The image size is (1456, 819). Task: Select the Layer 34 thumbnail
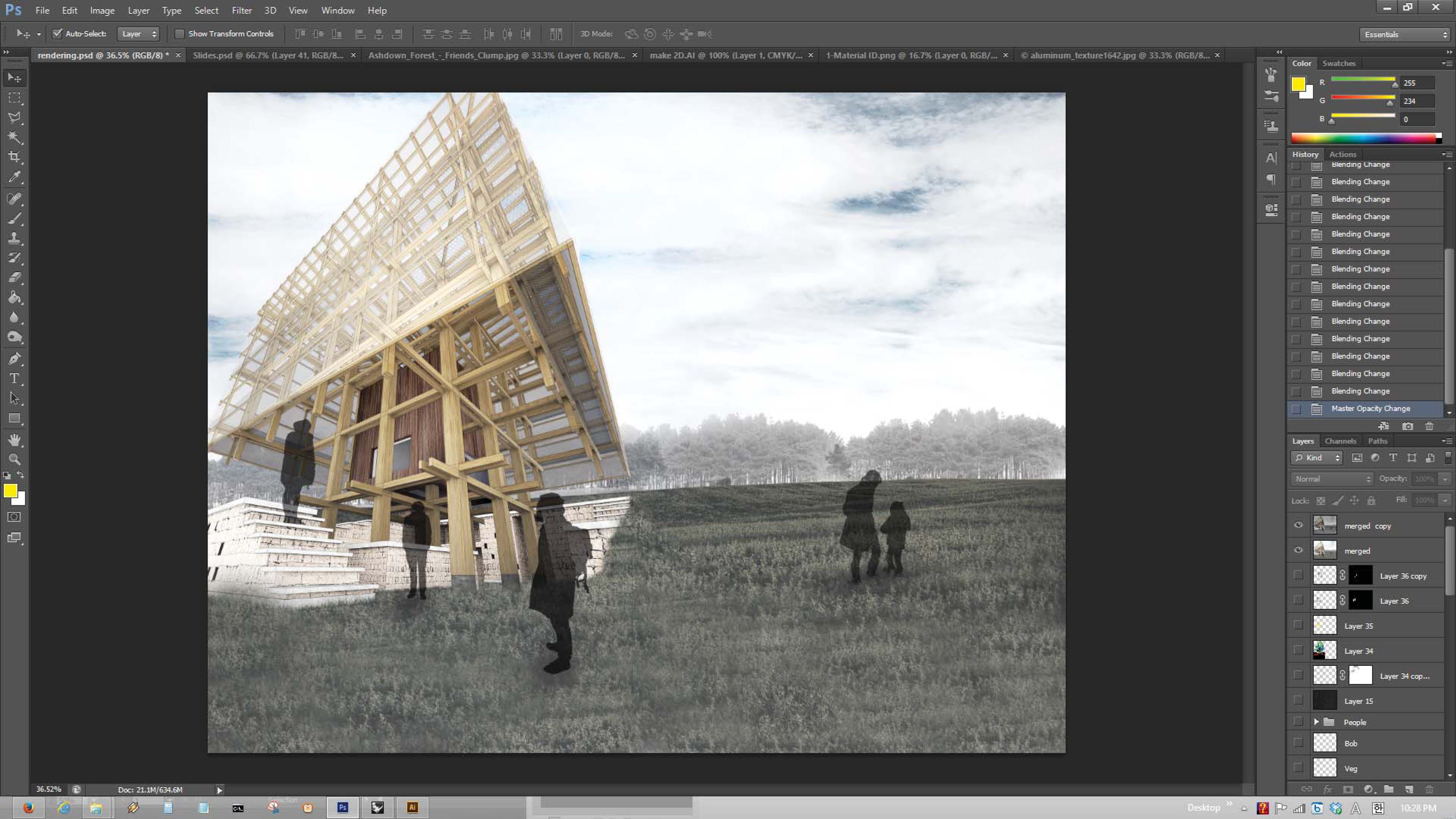(1324, 650)
